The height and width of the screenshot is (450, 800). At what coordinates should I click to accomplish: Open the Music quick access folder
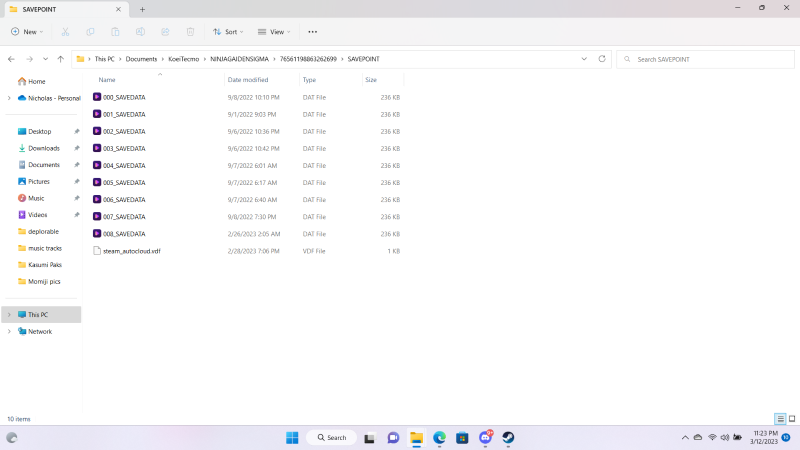point(31,198)
